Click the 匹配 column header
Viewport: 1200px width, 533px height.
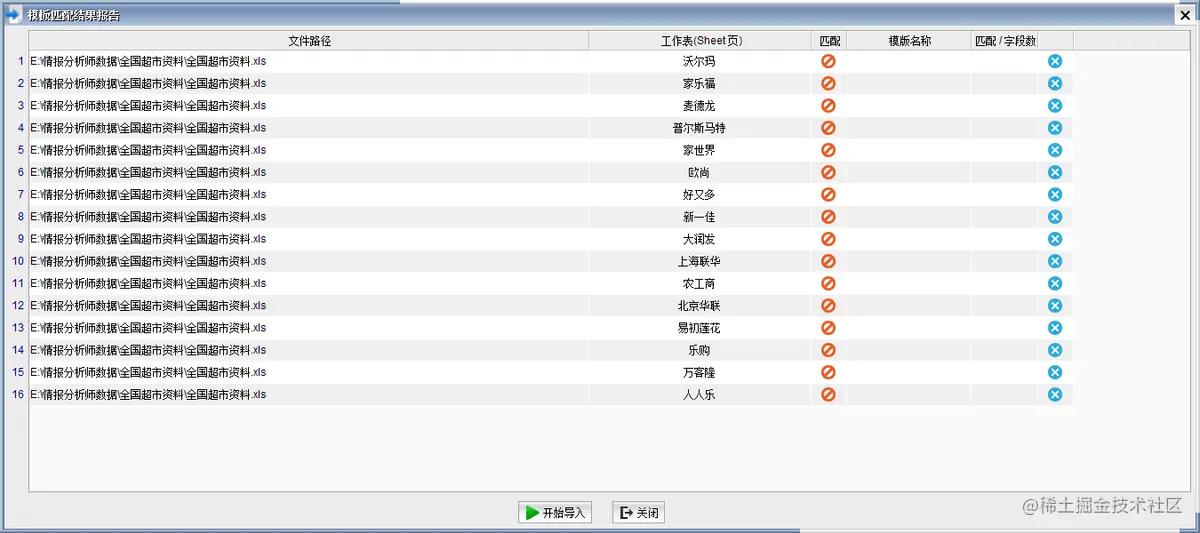pos(829,41)
